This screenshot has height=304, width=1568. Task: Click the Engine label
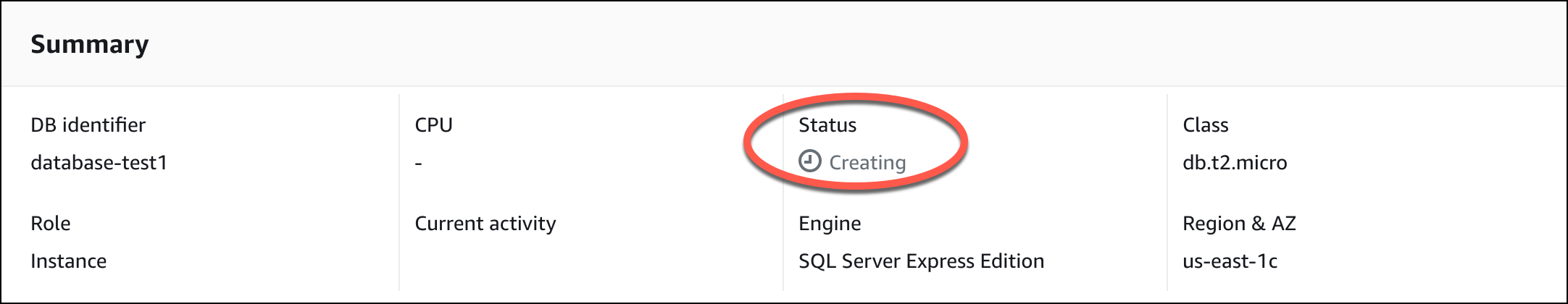click(830, 224)
